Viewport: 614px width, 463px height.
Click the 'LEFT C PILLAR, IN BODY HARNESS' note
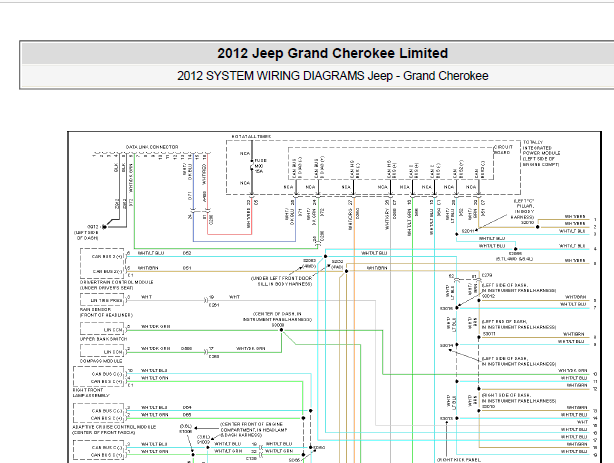point(524,209)
